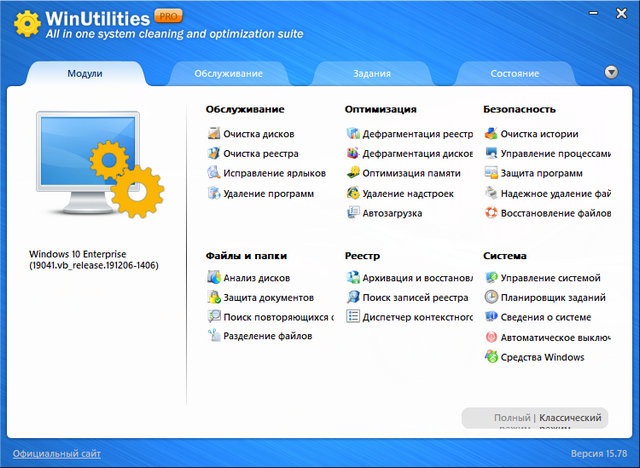Switch to Классический режим view
The width and height of the screenshot is (640, 468).
(570, 418)
